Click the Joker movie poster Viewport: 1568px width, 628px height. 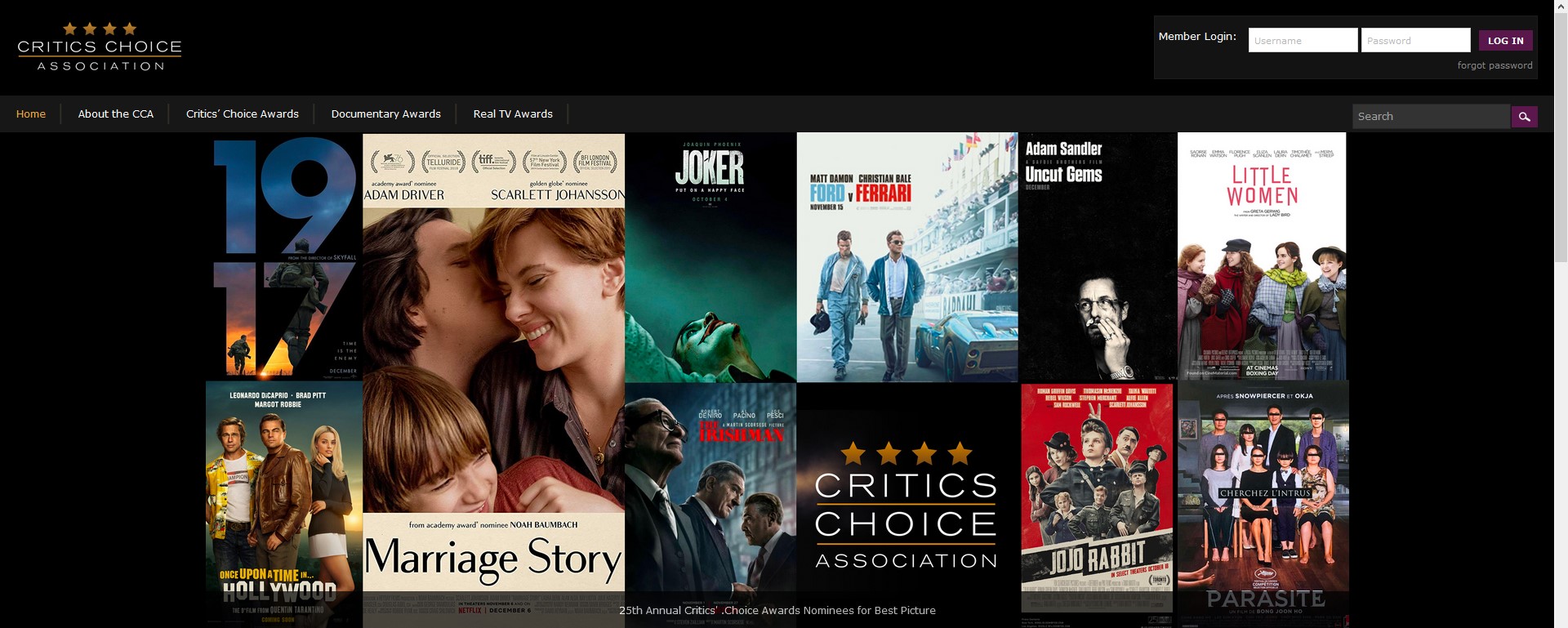point(710,257)
